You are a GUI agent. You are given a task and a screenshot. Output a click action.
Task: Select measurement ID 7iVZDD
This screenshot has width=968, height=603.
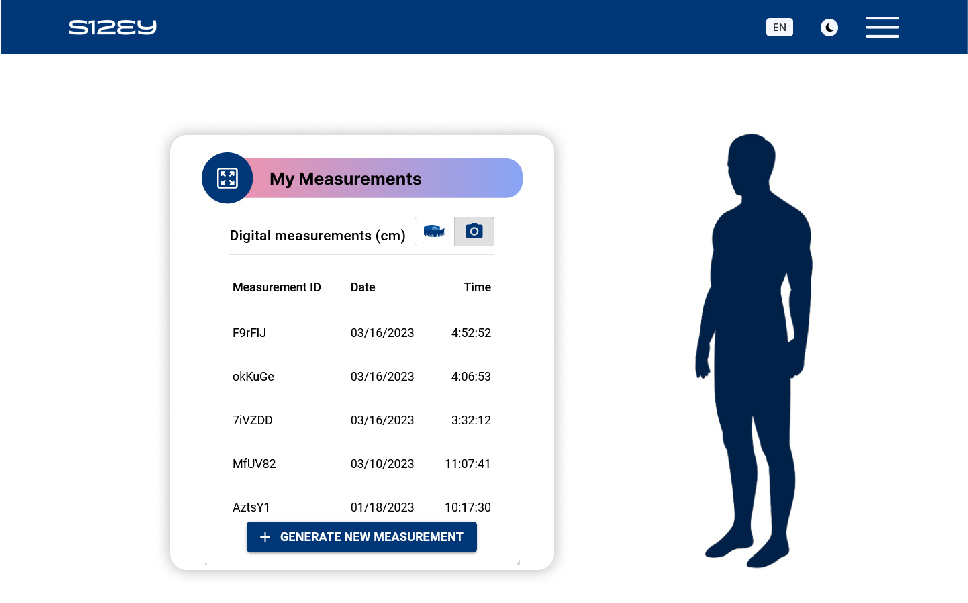click(x=252, y=420)
